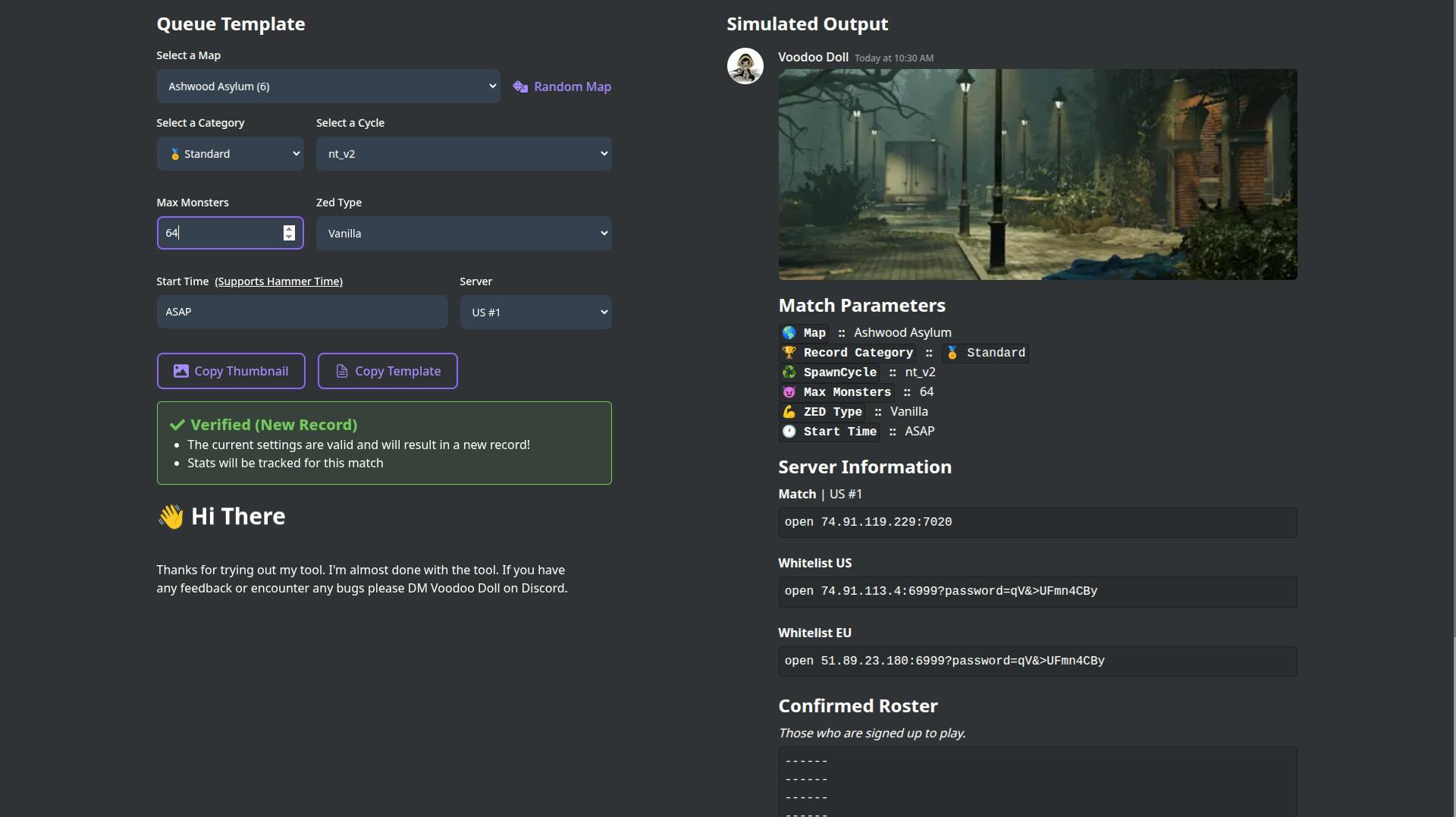Click the SpawnCycle zombie icon

click(x=789, y=372)
